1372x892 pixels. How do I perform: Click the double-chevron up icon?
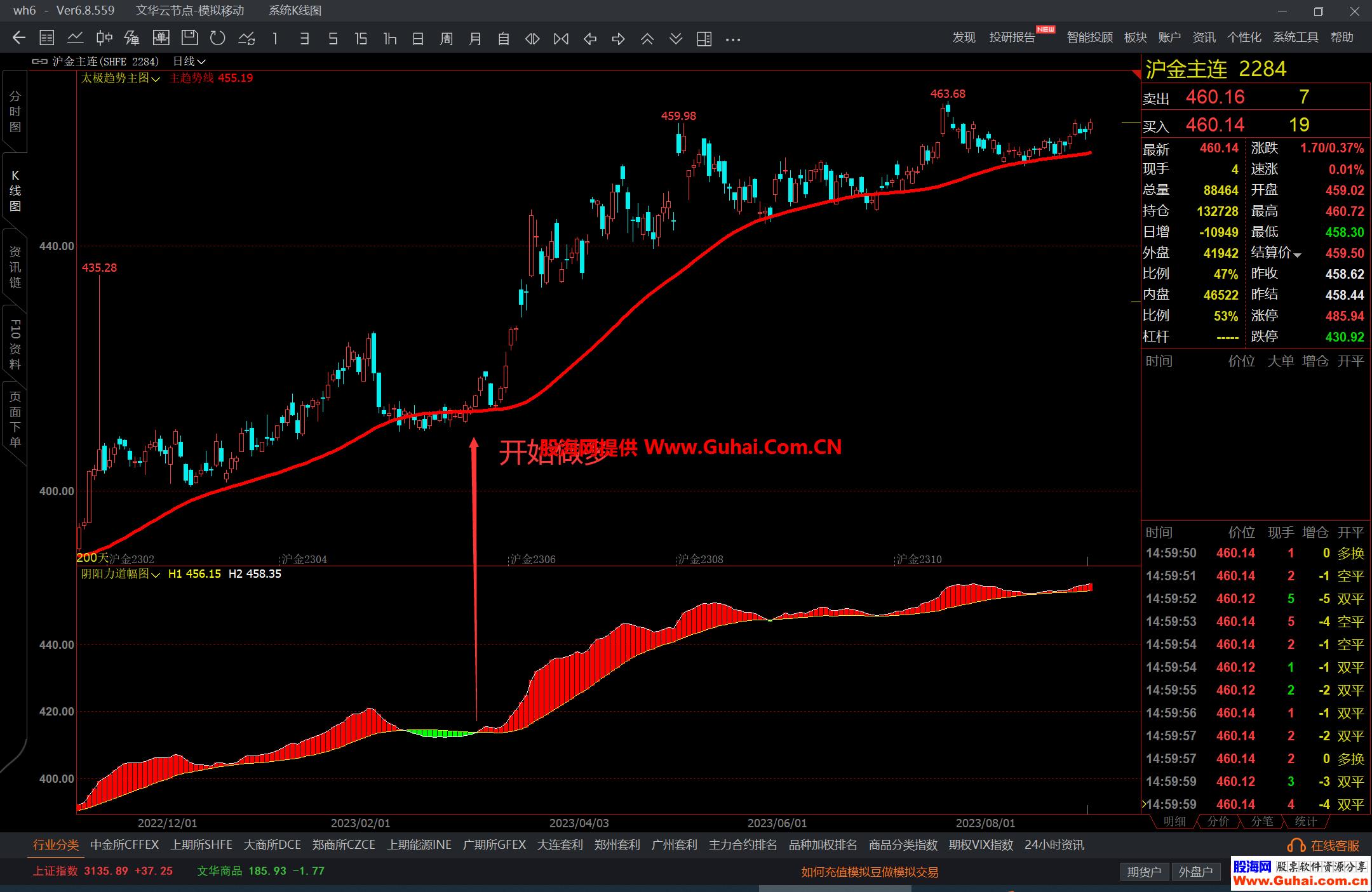pos(647,39)
